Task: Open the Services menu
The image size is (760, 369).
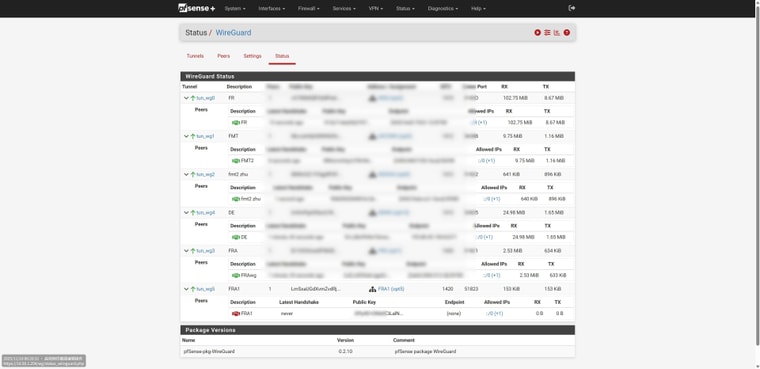Action: [344, 9]
